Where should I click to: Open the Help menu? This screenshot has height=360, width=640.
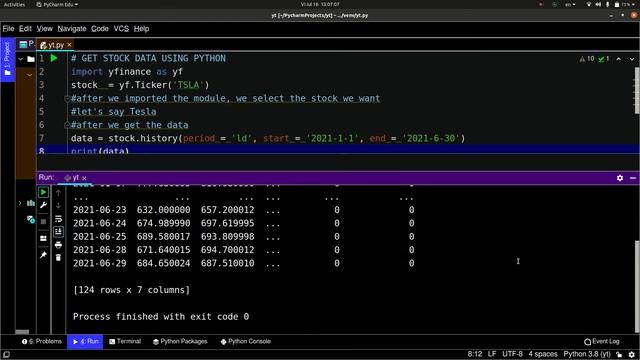pyautogui.click(x=141, y=29)
